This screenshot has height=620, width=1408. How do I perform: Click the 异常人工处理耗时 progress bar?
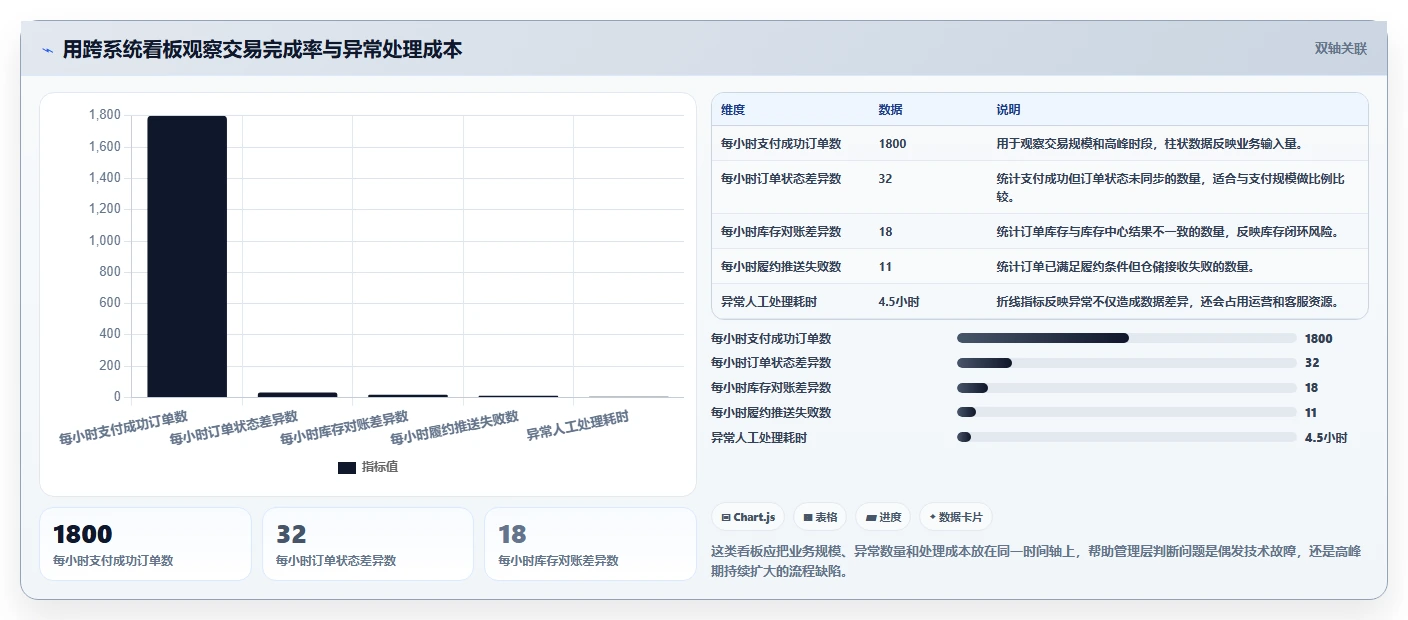(1126, 437)
